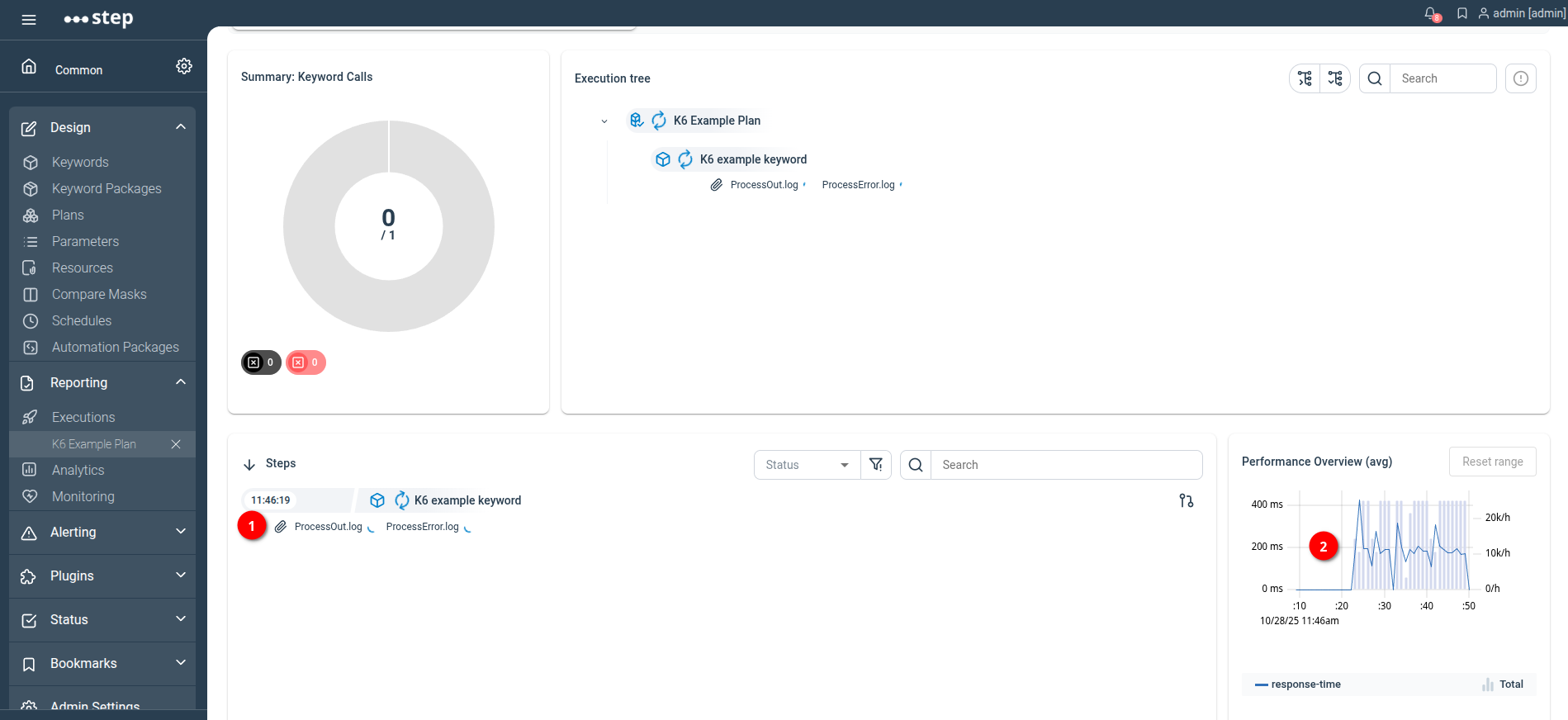Select the K6 Example Plan sidebar tab
Screen dimensions: 1568x720
pyautogui.click(x=94, y=444)
